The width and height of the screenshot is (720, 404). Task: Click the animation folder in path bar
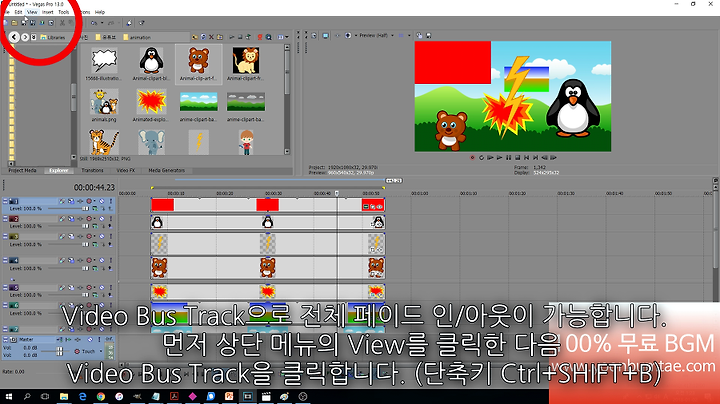pos(137,37)
